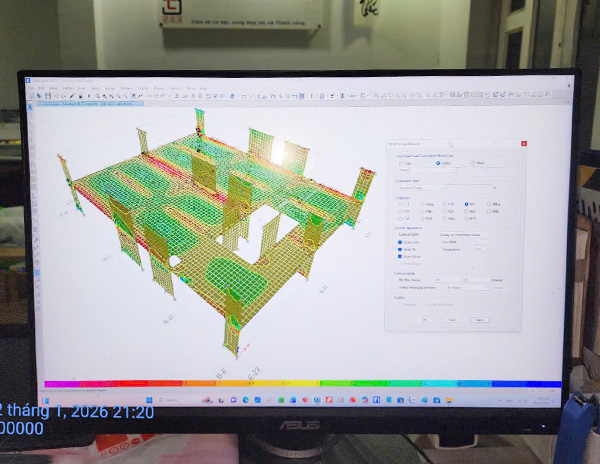The image size is (600, 464).
Task: Choose the F11 component radio button
Action: [401, 204]
